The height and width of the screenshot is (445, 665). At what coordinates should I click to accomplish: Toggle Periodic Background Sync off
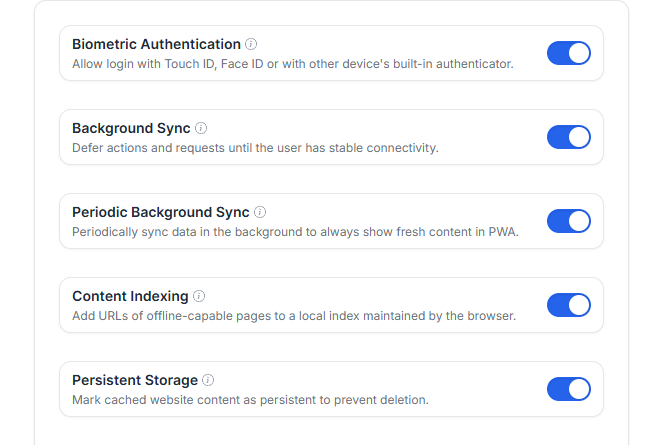[568, 221]
